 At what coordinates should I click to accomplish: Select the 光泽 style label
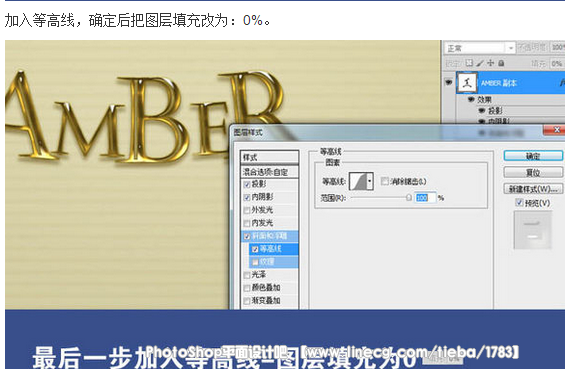point(259,275)
